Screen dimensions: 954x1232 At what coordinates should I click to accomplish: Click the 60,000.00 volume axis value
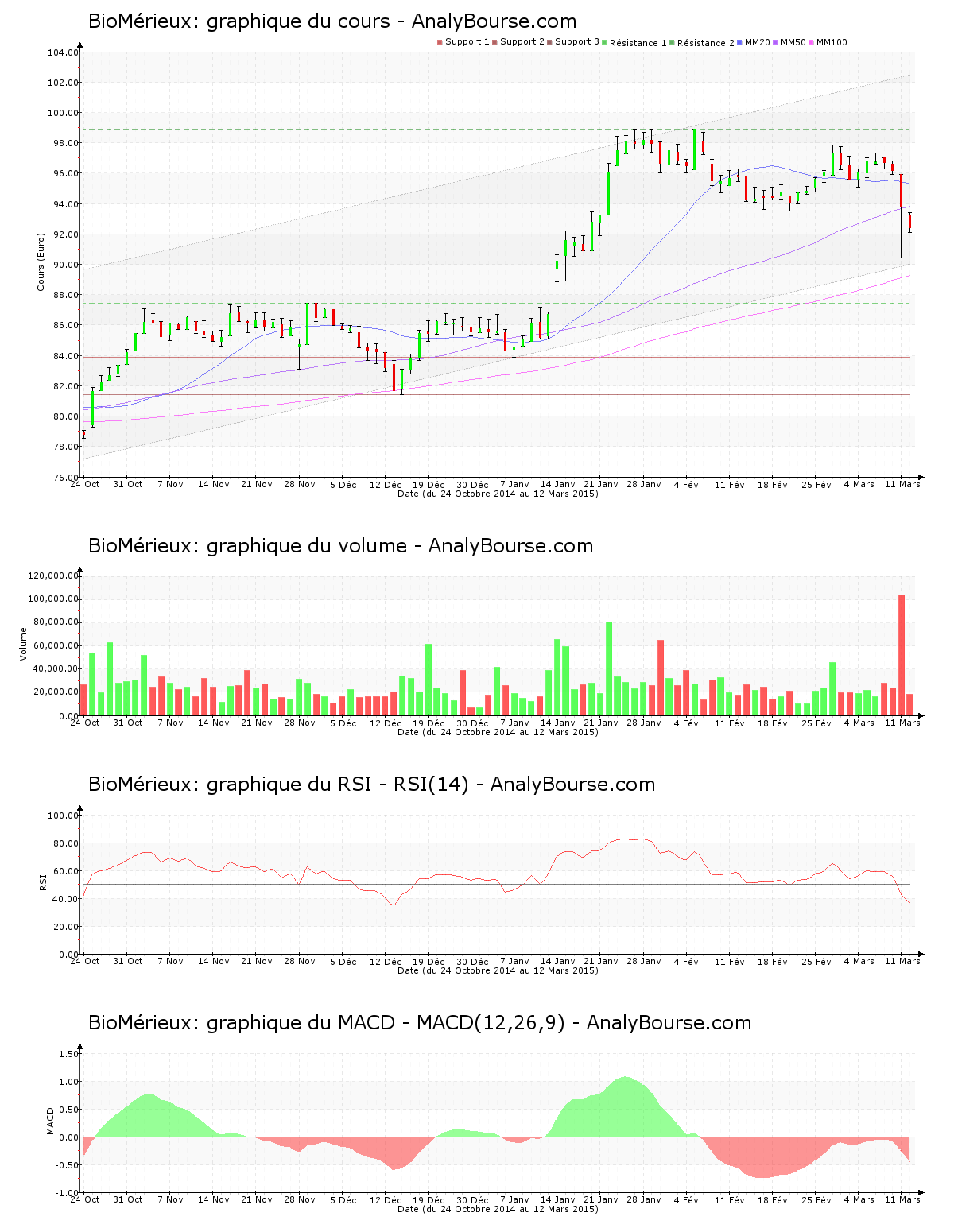tap(55, 646)
